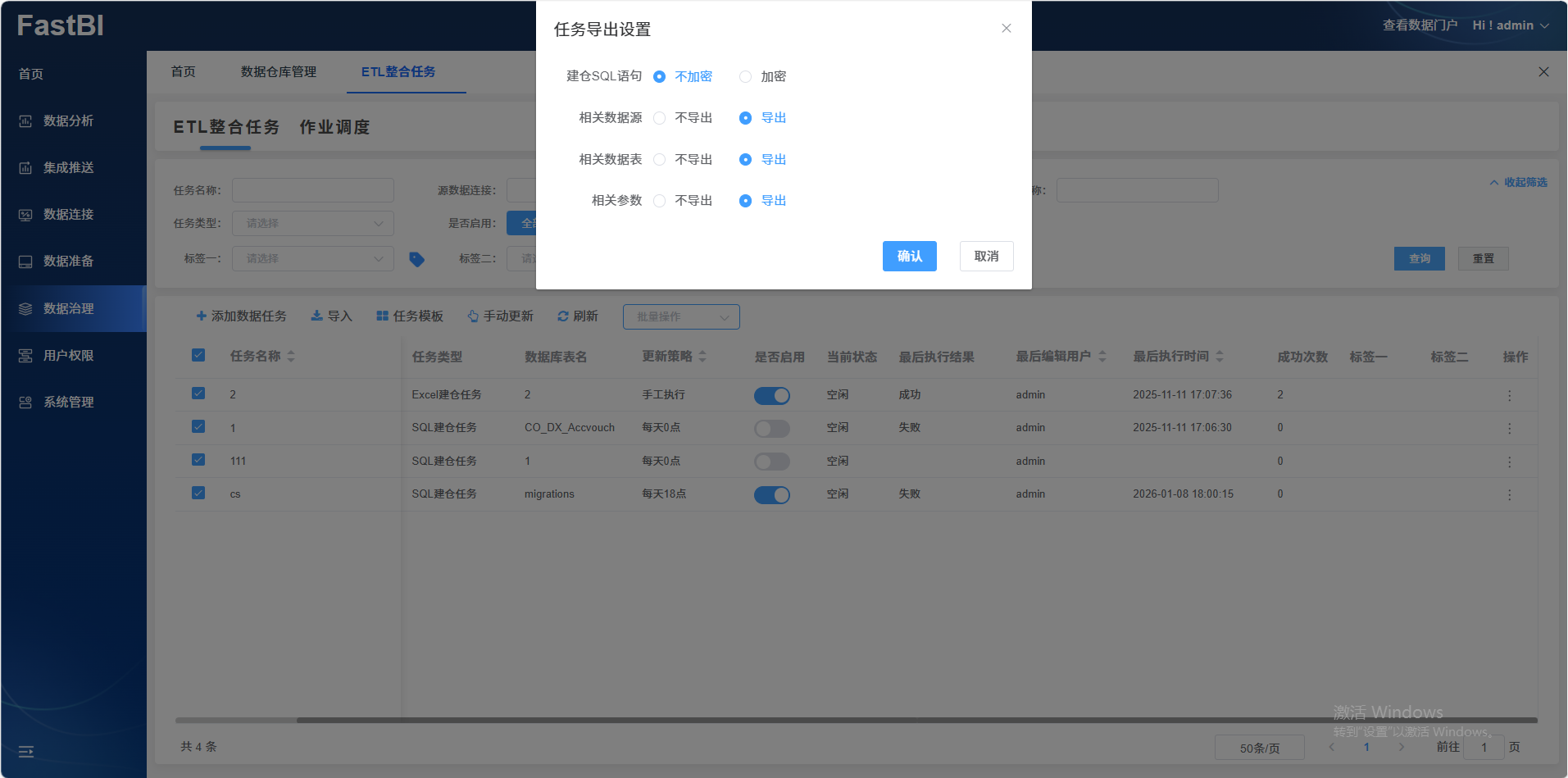Image resolution: width=1568 pixels, height=778 pixels.
Task: Click the blue tag icon beside 标签一
Action: [416, 259]
